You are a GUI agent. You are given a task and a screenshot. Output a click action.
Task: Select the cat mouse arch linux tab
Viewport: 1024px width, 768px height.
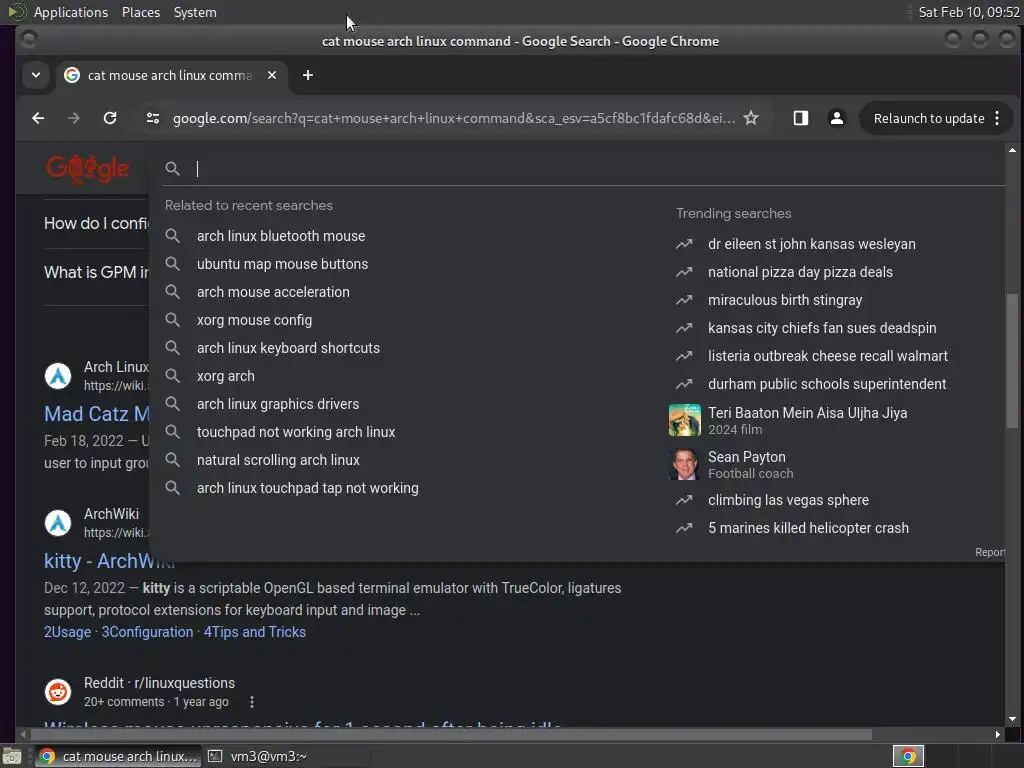point(171,75)
